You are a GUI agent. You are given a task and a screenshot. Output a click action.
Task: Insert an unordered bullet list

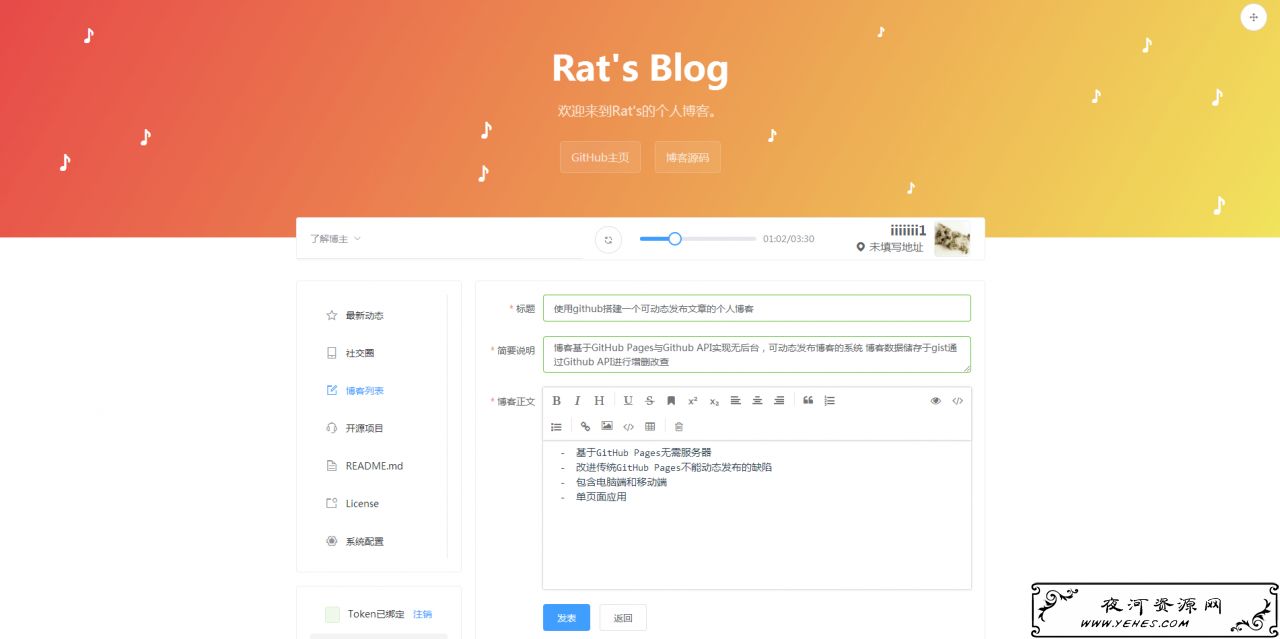point(556,427)
